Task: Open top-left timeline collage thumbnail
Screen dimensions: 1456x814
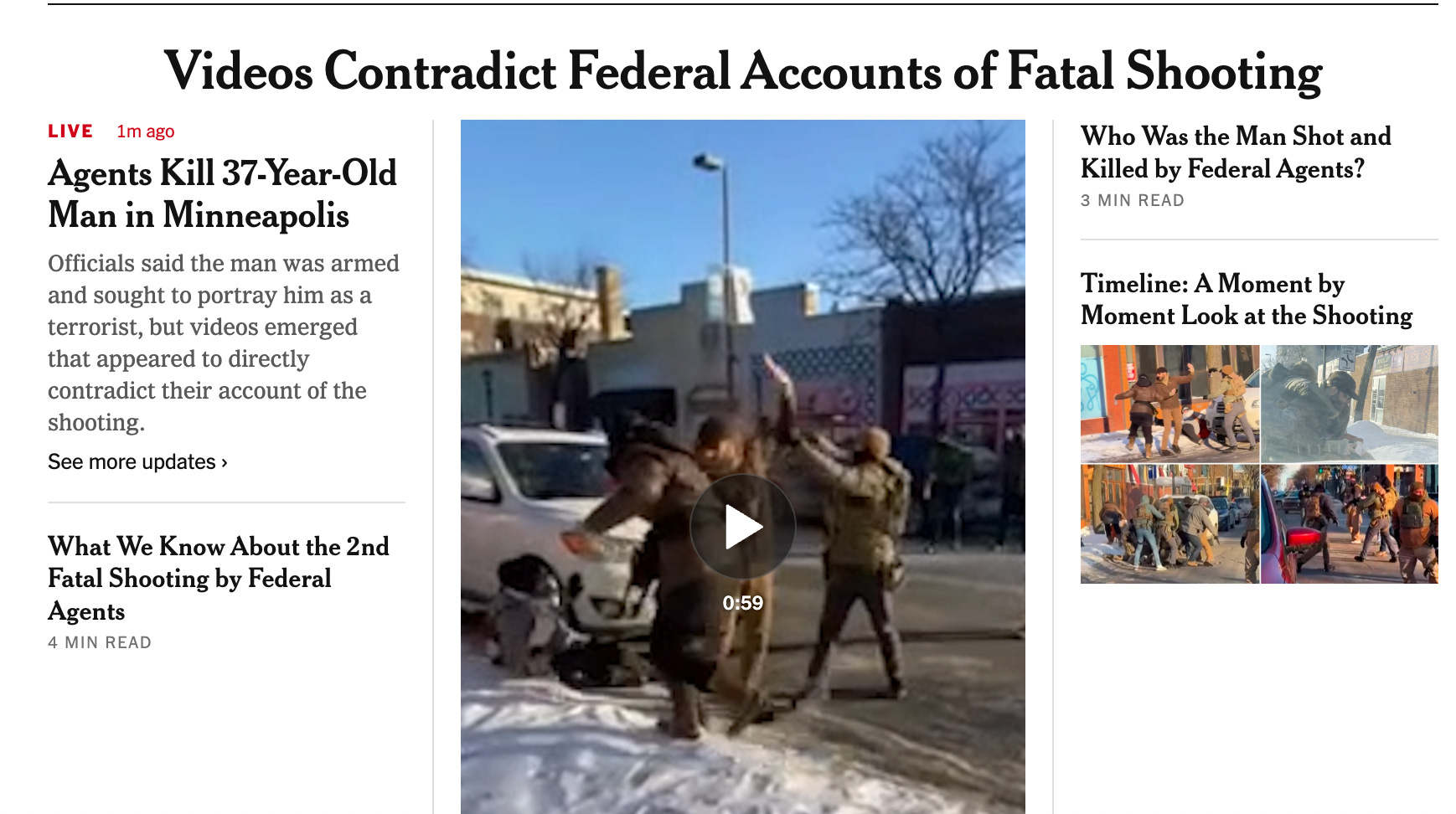Action: [1169, 404]
